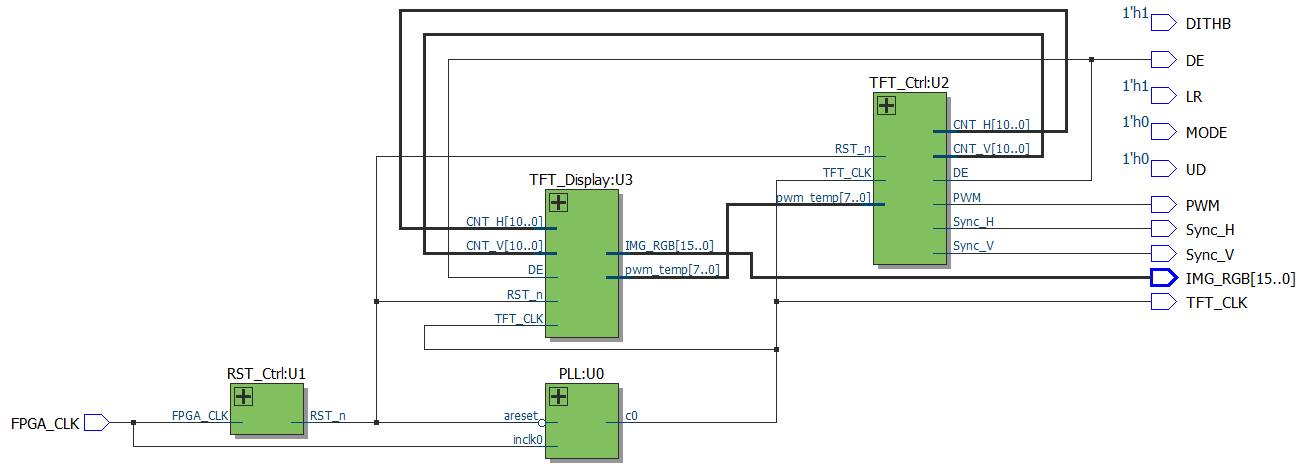Click the UD output pin symbol
1304x466 pixels.
(x=1163, y=169)
